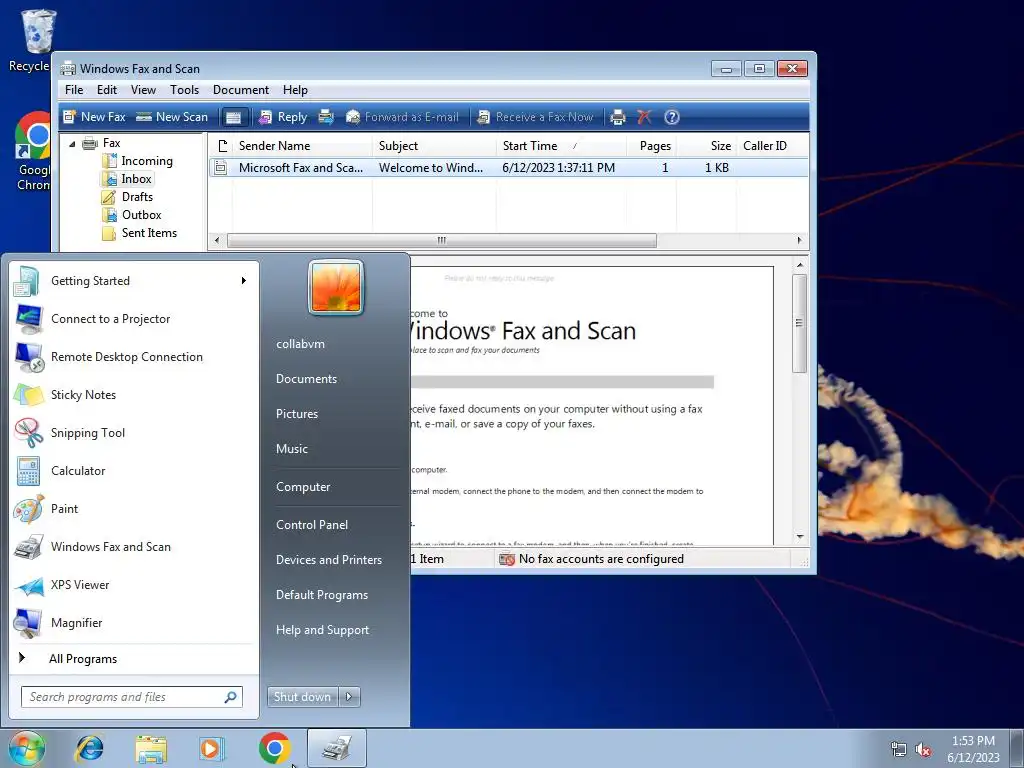Click the horizontal scrollbar of message list
The width and height of the screenshot is (1024, 768).
(x=441, y=240)
